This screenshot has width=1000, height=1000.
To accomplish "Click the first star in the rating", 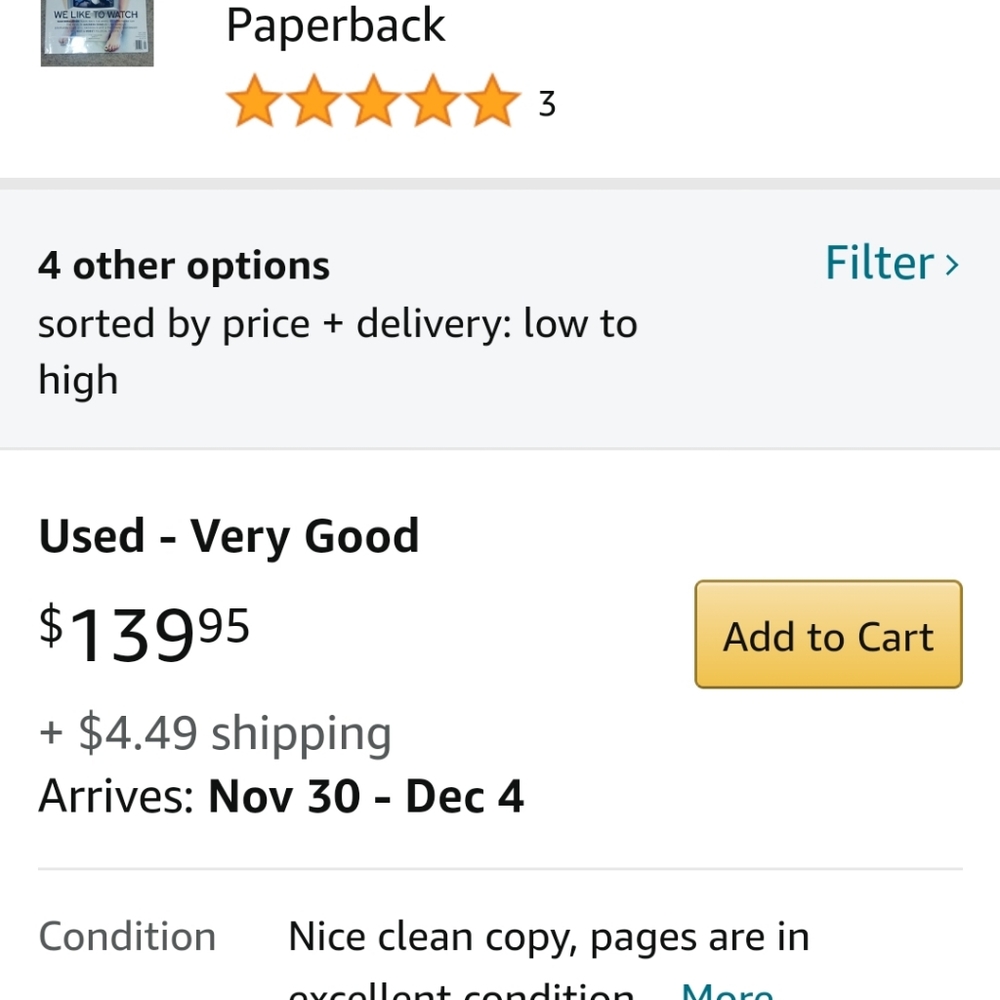I will pyautogui.click(x=254, y=104).
